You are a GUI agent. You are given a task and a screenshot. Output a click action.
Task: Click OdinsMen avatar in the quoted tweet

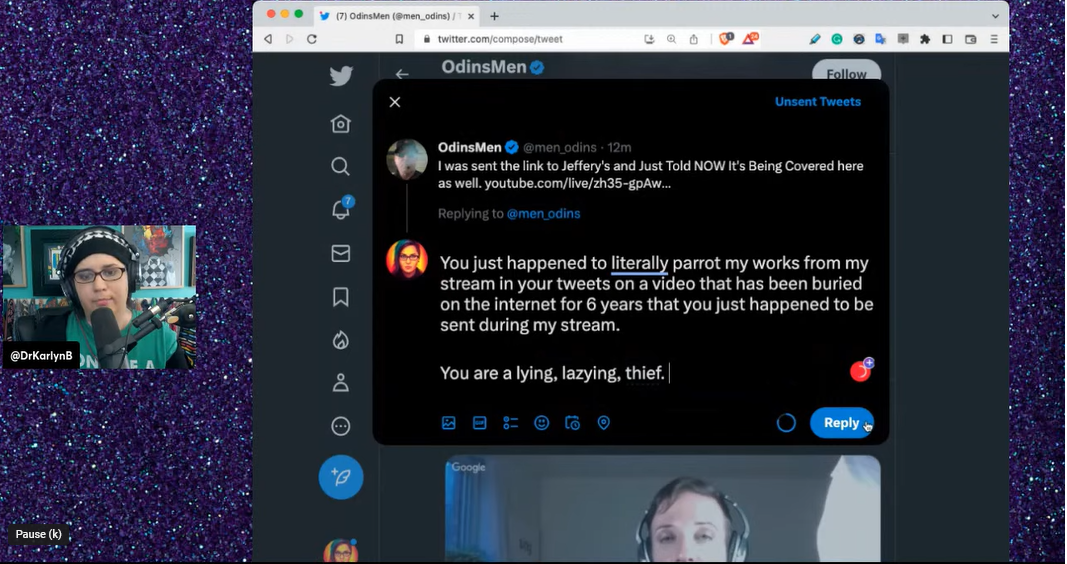407,159
